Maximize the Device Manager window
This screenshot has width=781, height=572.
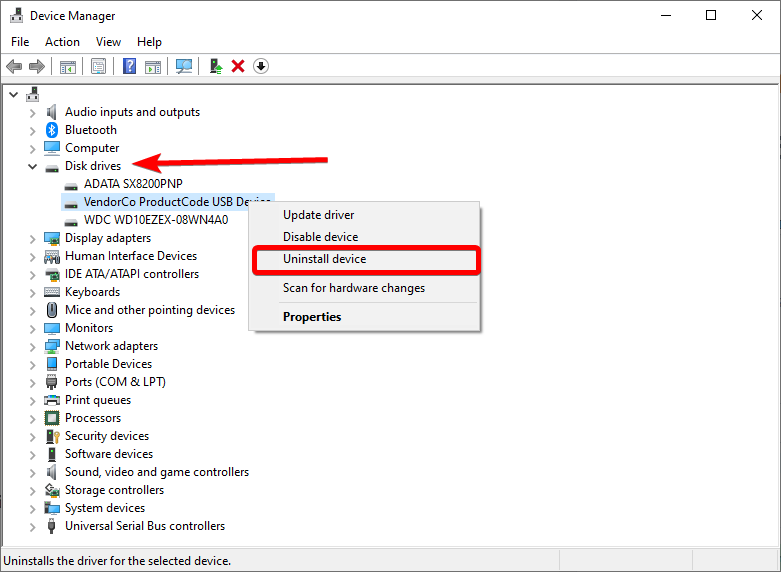(711, 15)
